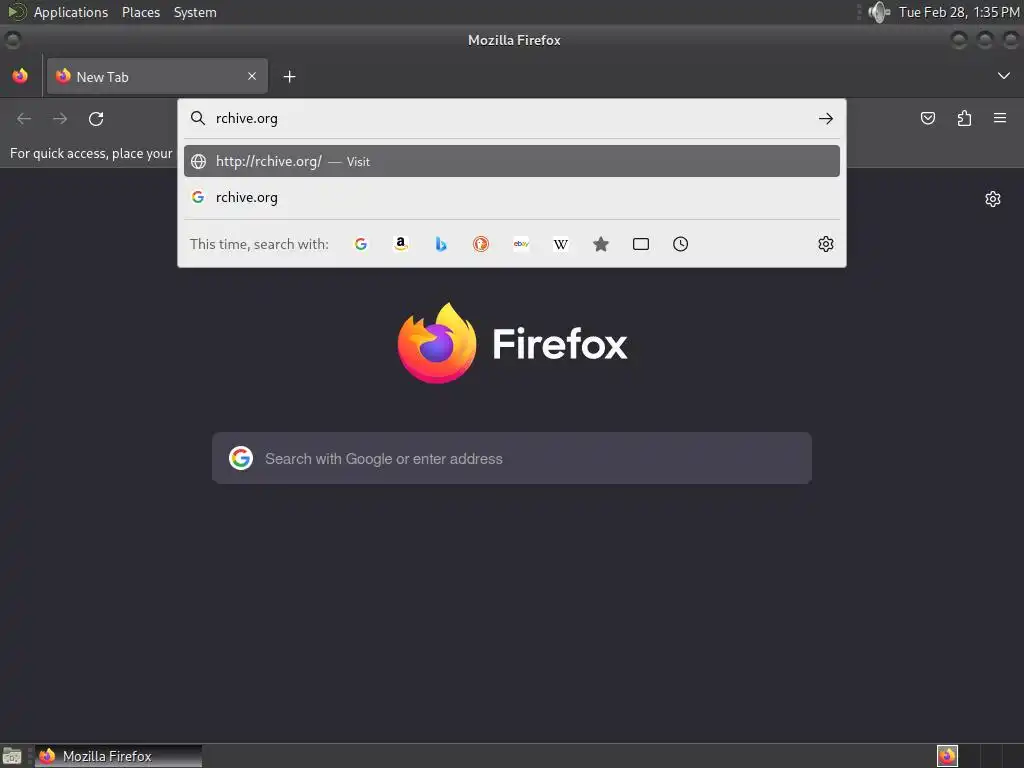Personalize the new tab via the gear icon
Image resolution: width=1024 pixels, height=768 pixels.
pyautogui.click(x=993, y=199)
